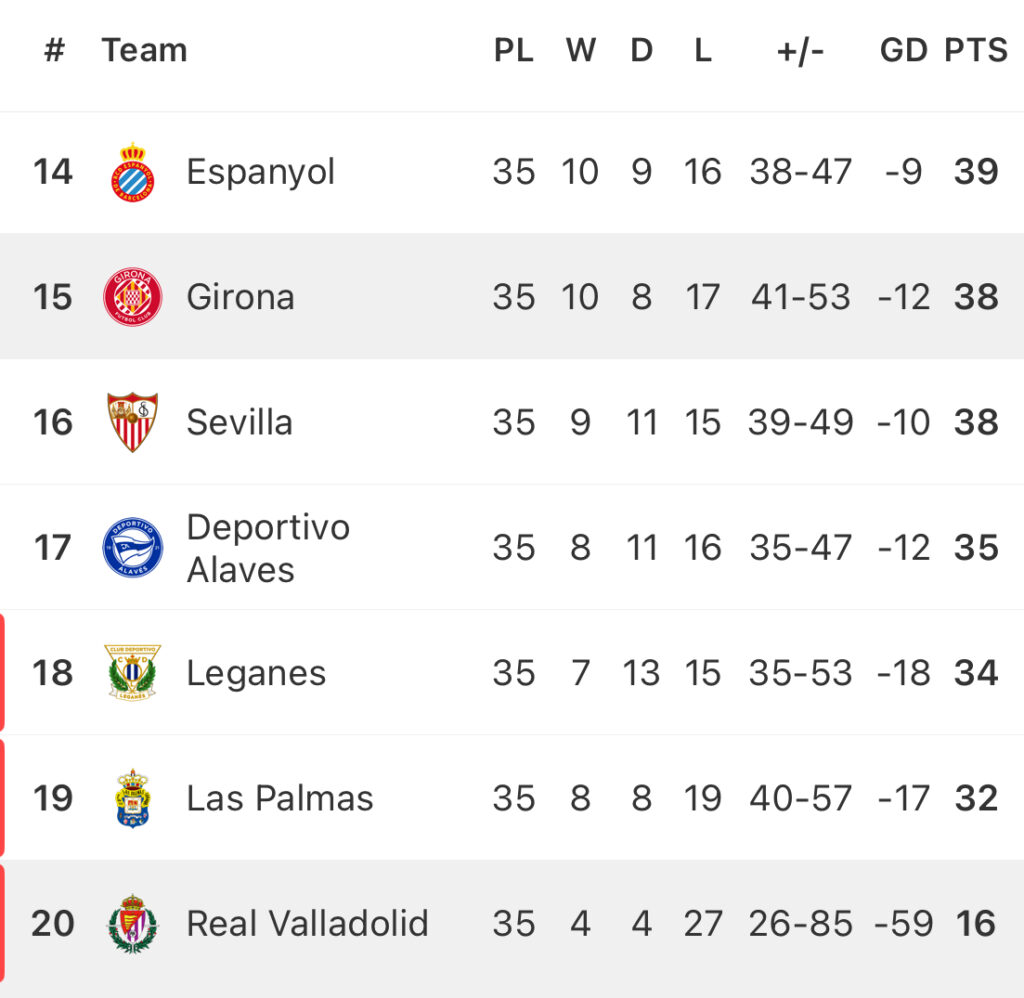Open the Espanyol team name link
This screenshot has height=998, width=1024.
[261, 172]
